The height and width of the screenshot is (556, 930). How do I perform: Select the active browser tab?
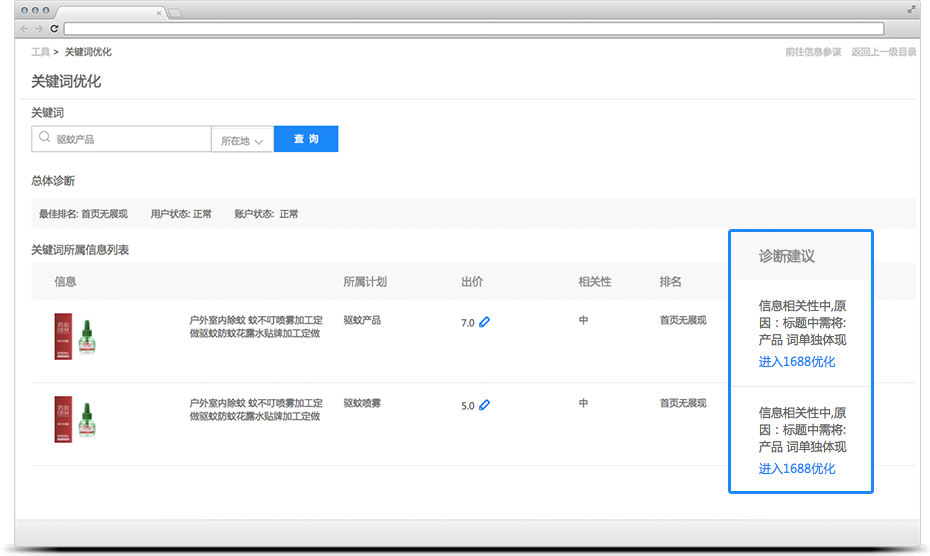coord(108,12)
